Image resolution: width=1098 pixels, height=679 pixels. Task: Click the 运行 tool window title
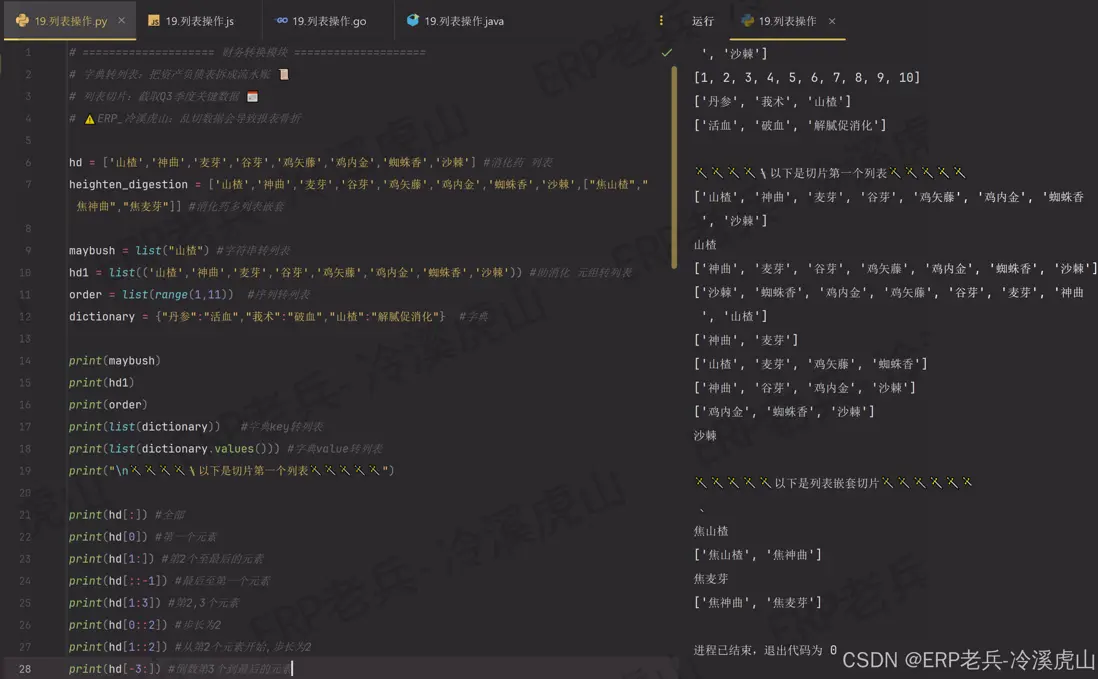[703, 18]
